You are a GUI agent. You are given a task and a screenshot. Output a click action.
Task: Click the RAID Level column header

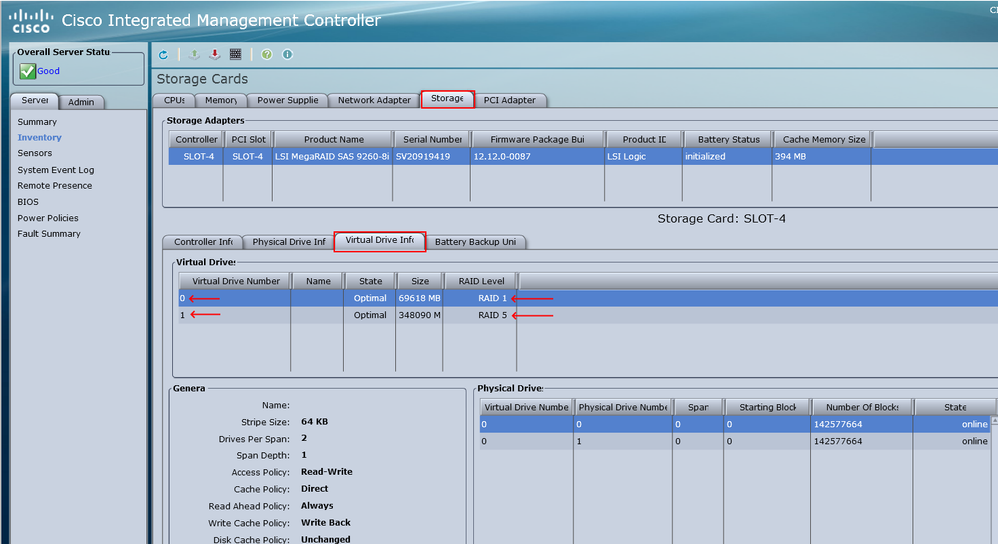[x=481, y=281]
